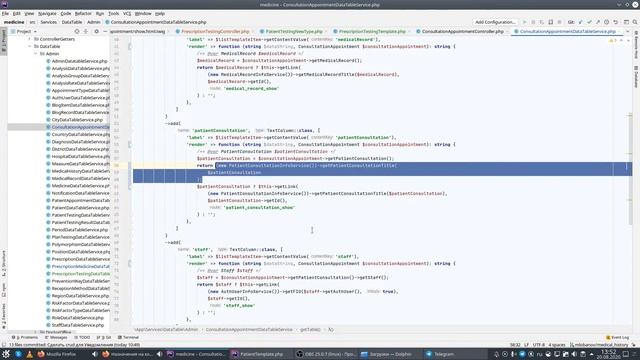640x360 pixels.
Task: Open the File menu
Action: coord(5,13)
